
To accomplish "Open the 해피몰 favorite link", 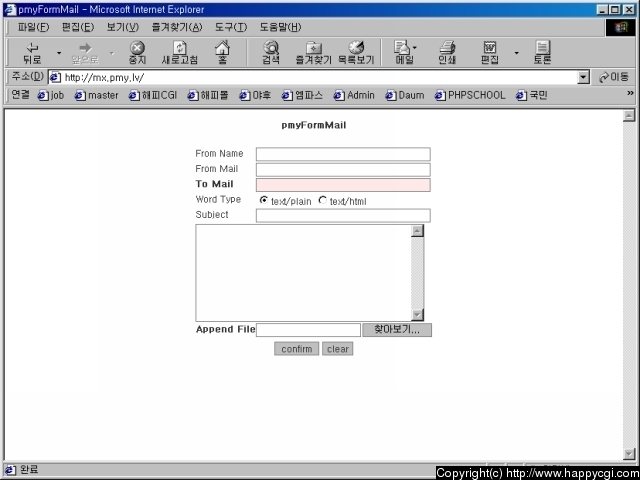I will pyautogui.click(x=208, y=96).
